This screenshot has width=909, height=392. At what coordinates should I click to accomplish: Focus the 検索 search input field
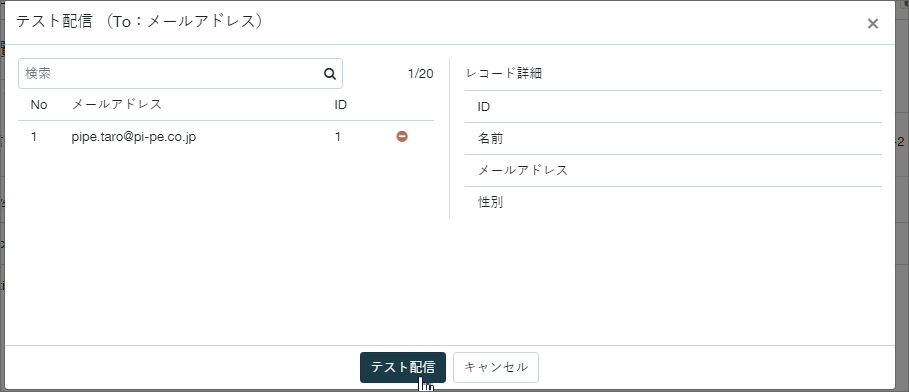[x=180, y=74]
